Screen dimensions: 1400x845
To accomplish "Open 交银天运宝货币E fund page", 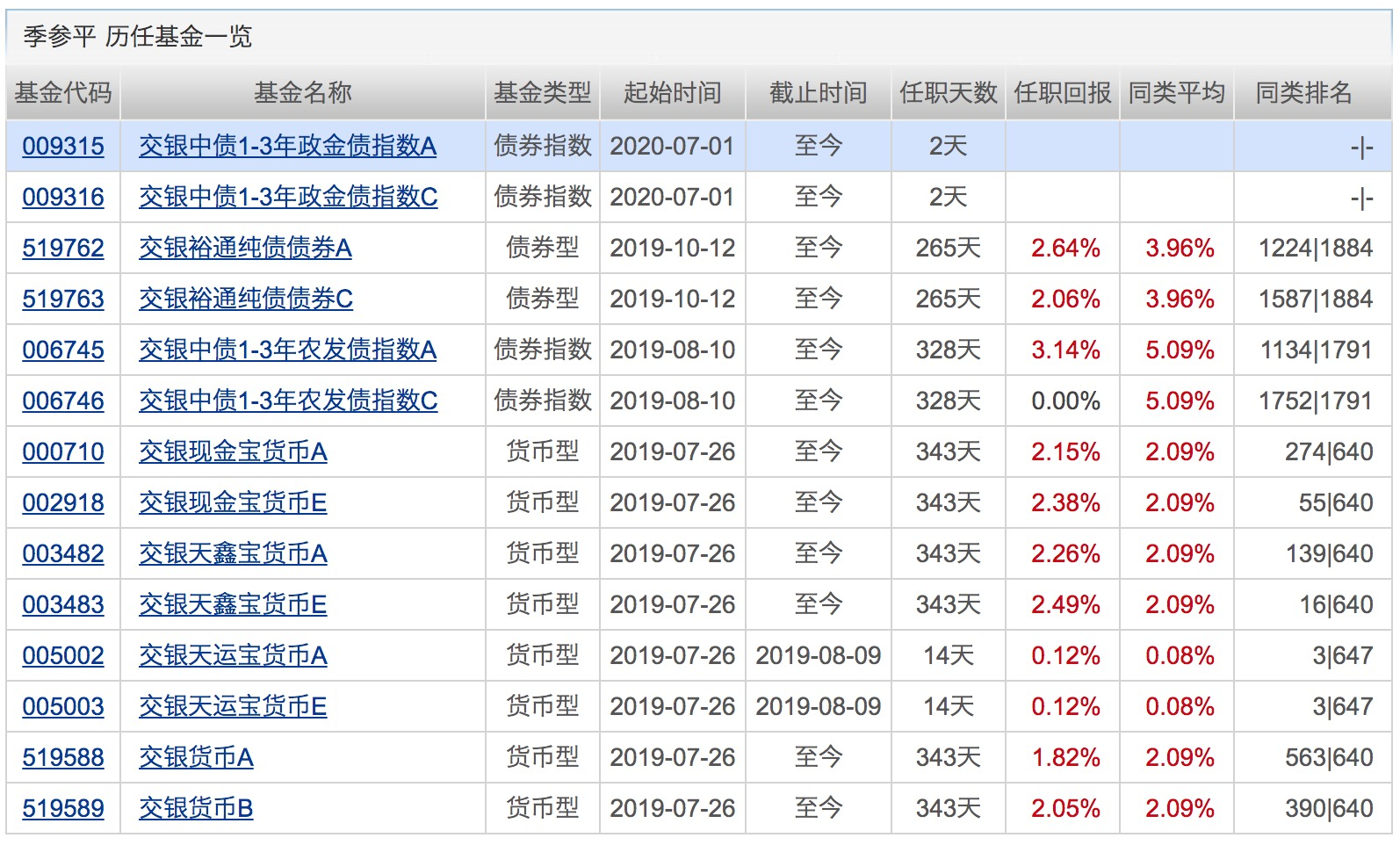I will click(233, 706).
